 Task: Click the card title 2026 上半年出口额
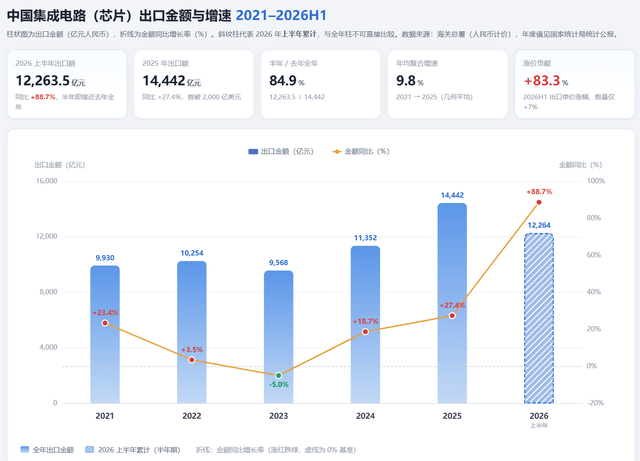[45, 63]
